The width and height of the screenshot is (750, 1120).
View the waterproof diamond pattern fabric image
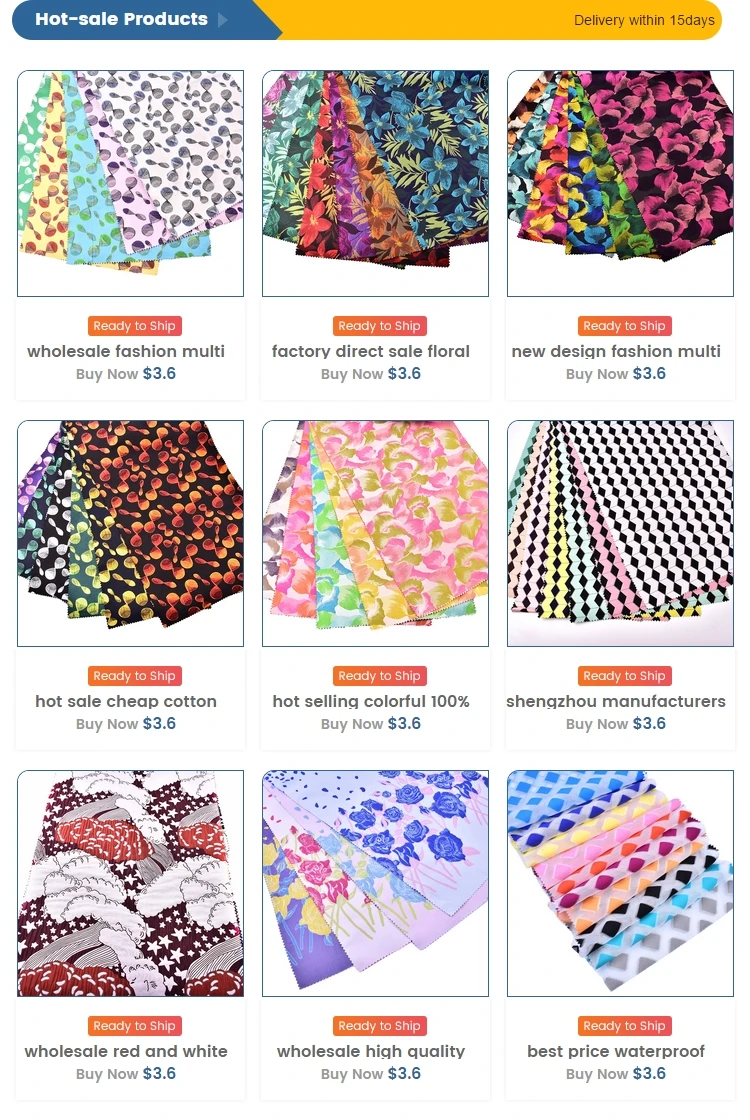pos(621,883)
